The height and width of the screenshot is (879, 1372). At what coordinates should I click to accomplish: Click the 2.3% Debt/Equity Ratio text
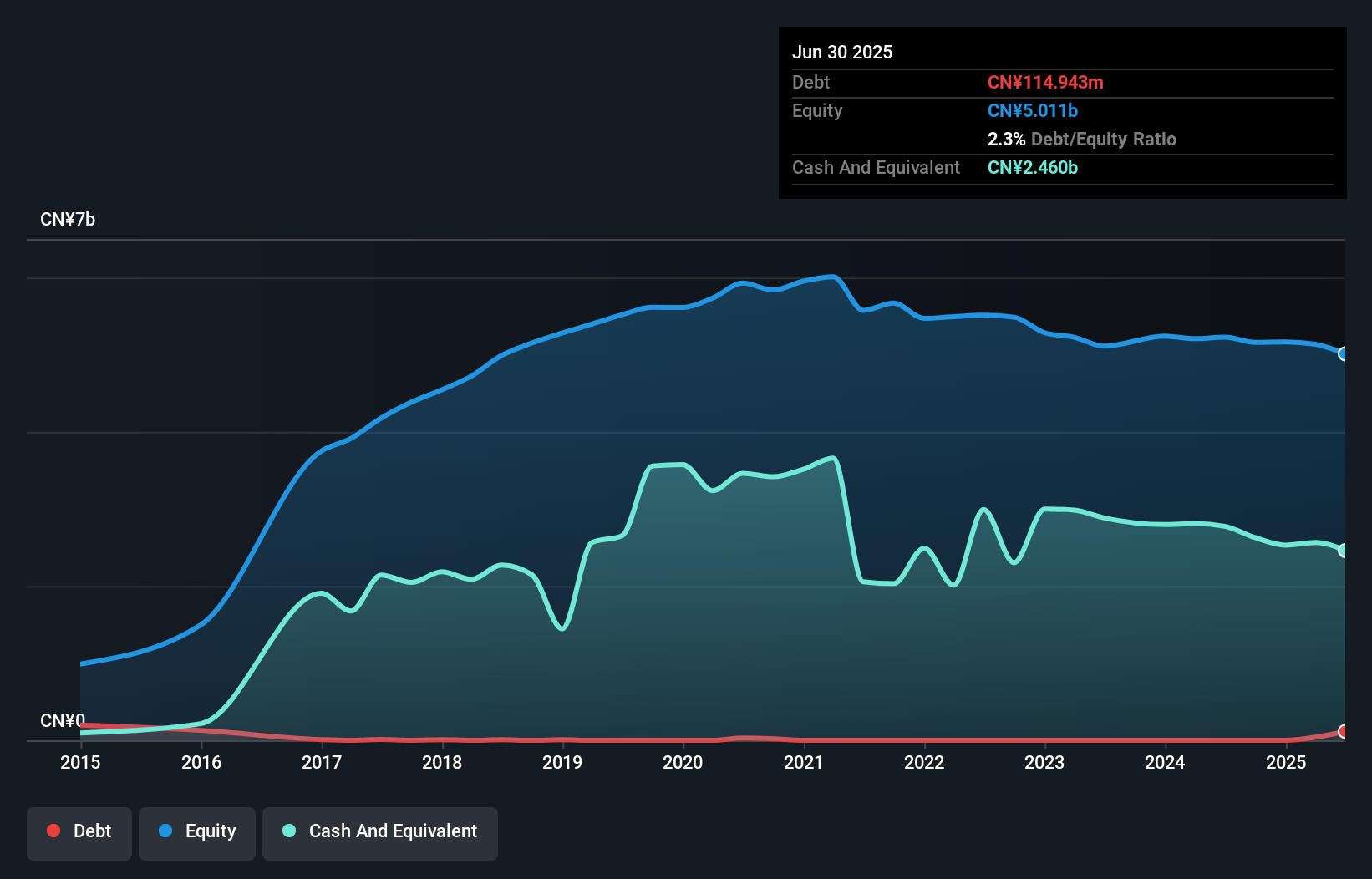pos(1081,140)
